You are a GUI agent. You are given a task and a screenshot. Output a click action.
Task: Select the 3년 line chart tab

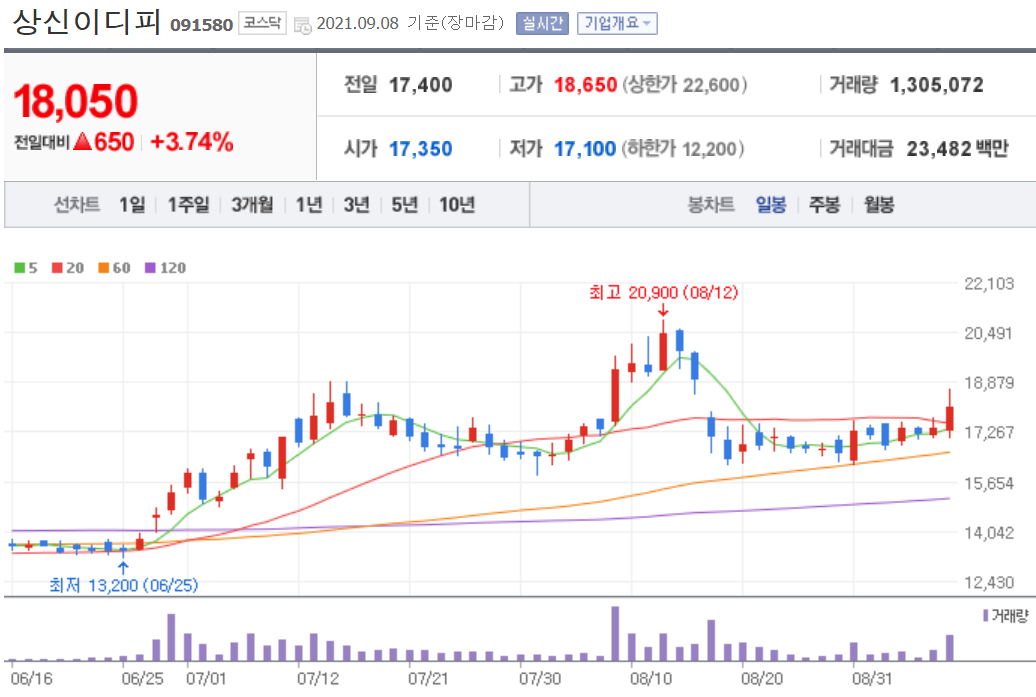pyautogui.click(x=357, y=205)
